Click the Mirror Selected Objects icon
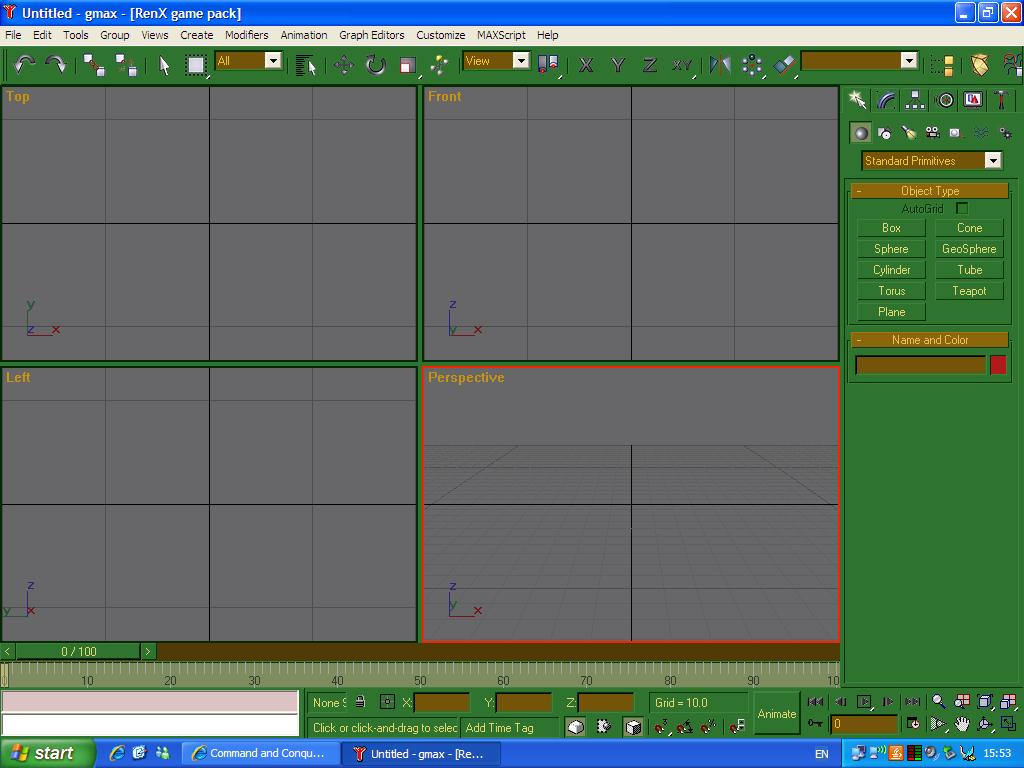The width and height of the screenshot is (1024, 768). click(x=720, y=65)
